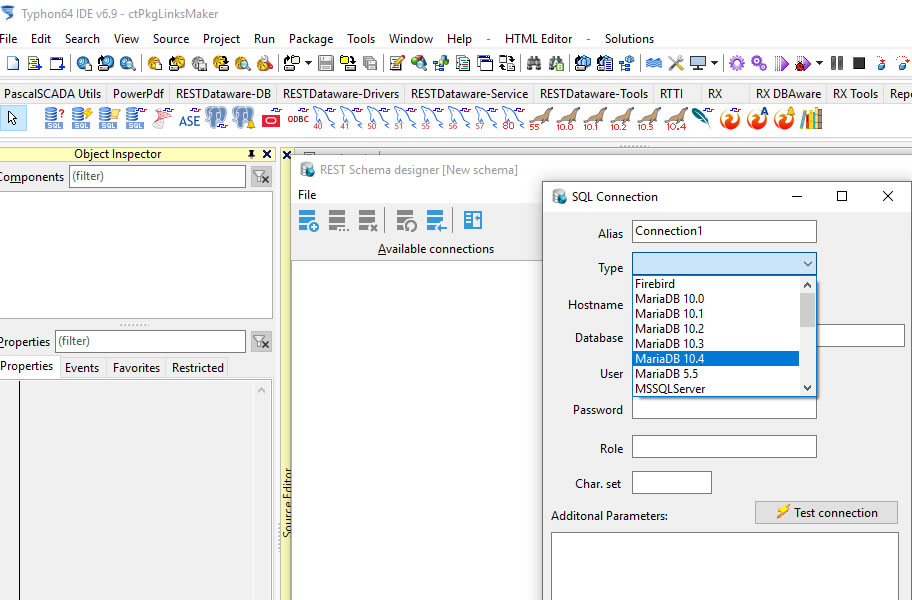
Task: Pick the ASE component in the palette
Action: tap(190, 119)
